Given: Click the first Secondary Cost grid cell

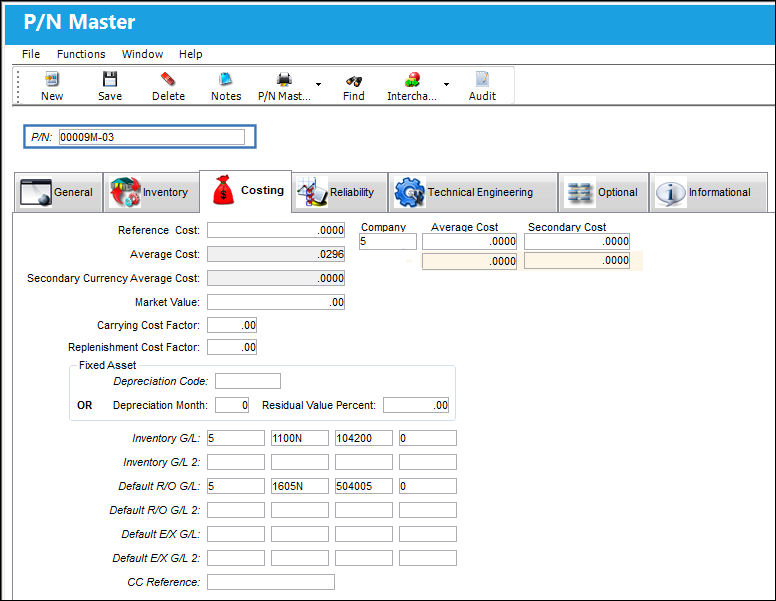Looking at the screenshot, I should (x=577, y=242).
